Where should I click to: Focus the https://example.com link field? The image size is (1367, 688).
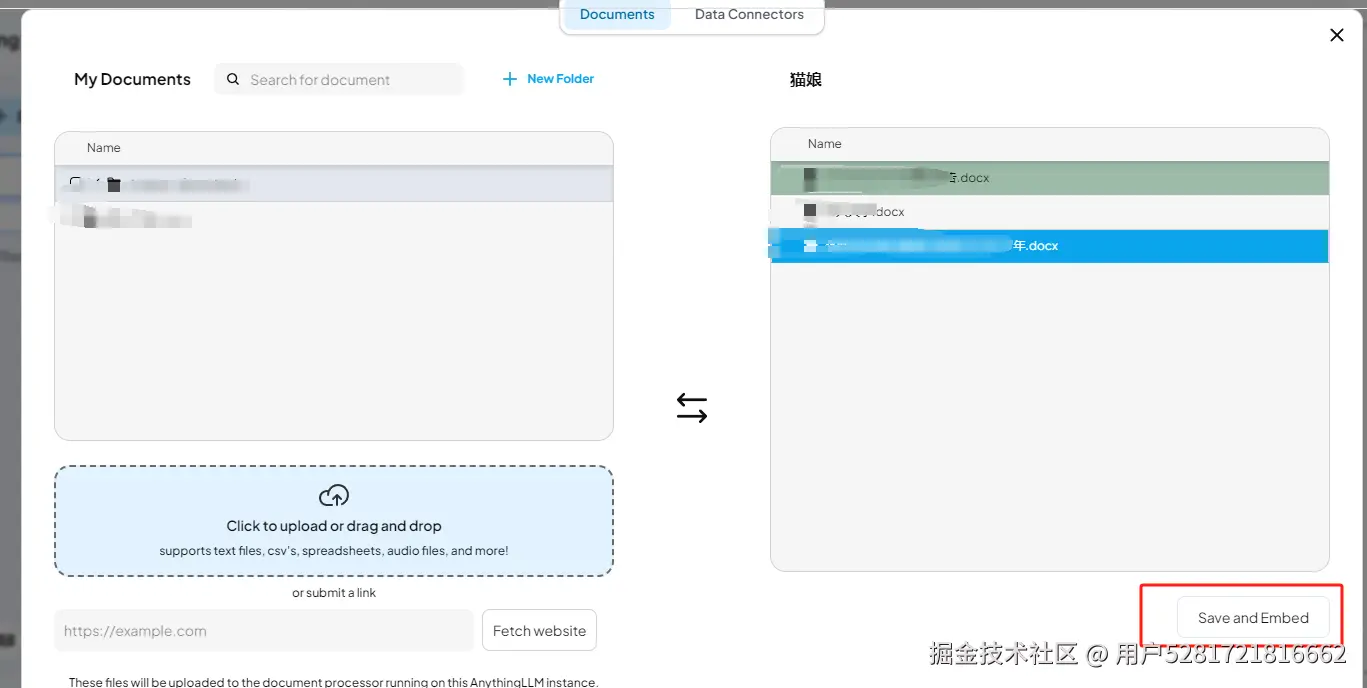264,631
